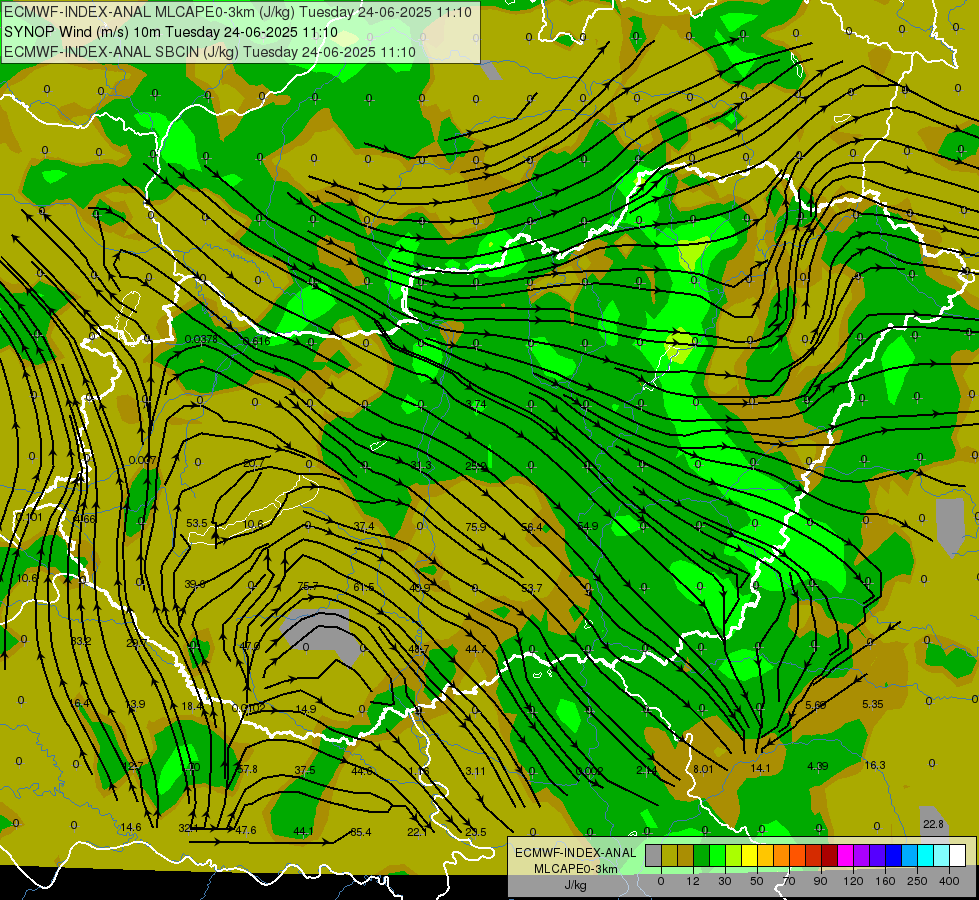Click the 5.69 station value
This screenshot has width=979, height=900.
pos(816,705)
